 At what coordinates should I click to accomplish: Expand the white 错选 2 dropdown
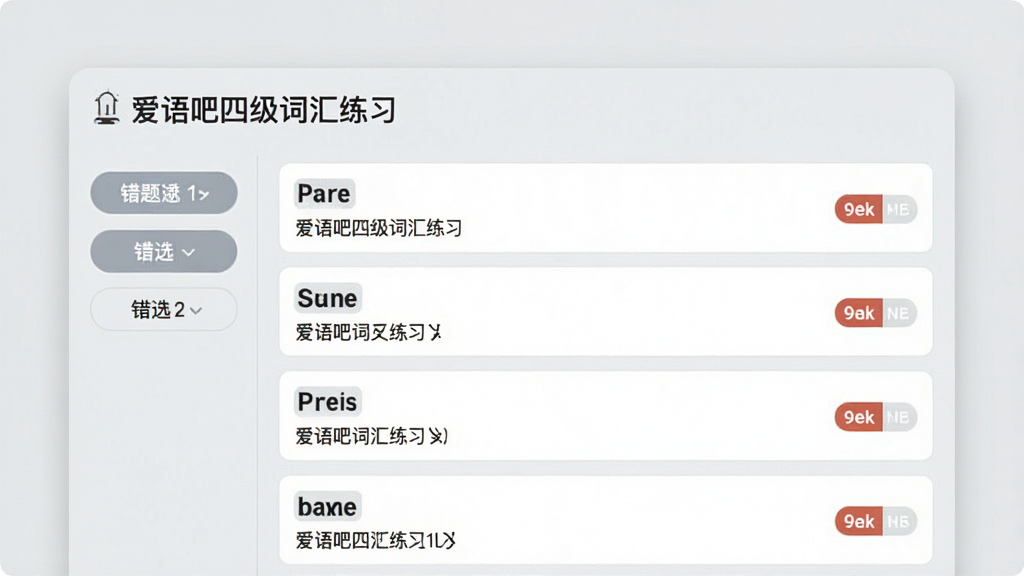click(x=164, y=310)
